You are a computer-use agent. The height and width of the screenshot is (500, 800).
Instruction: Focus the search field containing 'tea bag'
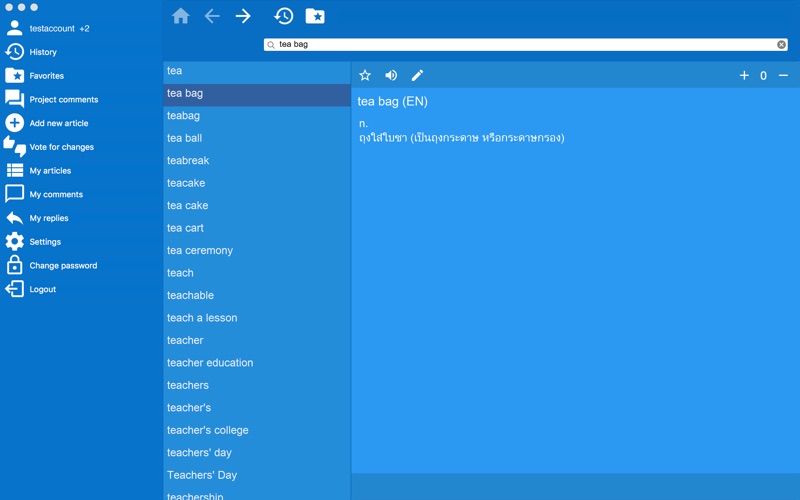pos(526,44)
